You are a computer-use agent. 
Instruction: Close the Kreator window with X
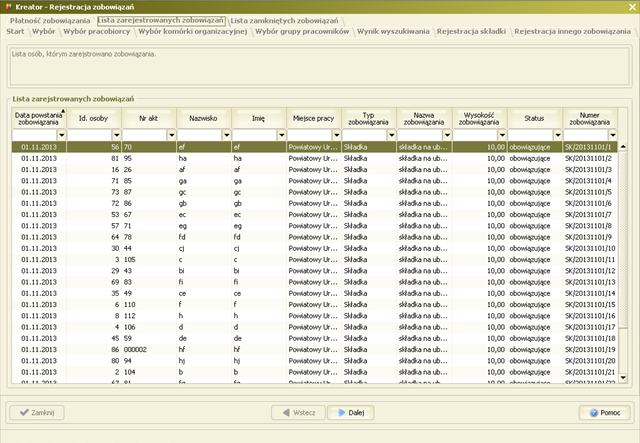click(x=632, y=7)
